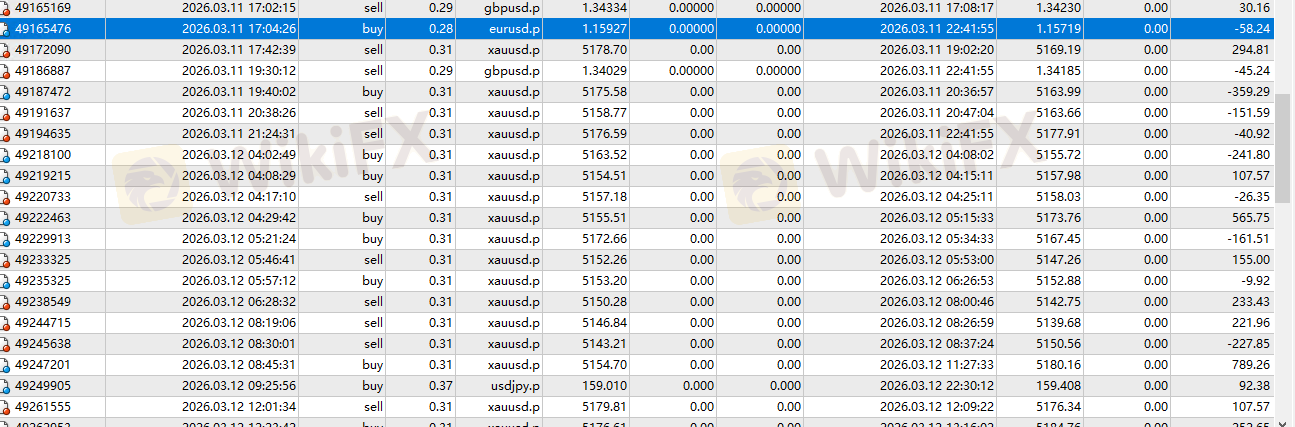The width and height of the screenshot is (1295, 427).
Task: Click open price 1.34029
Action: 604,71
